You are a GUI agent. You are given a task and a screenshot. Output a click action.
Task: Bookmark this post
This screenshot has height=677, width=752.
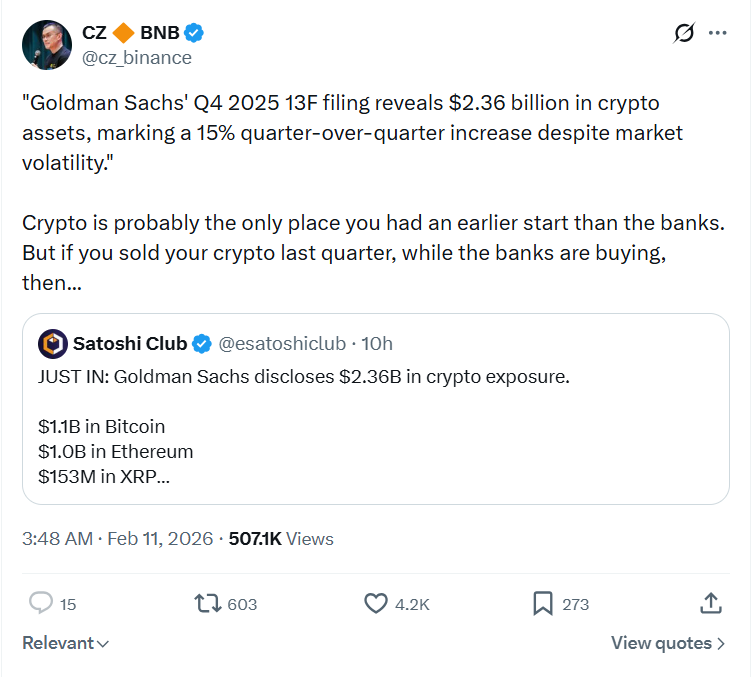(x=543, y=603)
